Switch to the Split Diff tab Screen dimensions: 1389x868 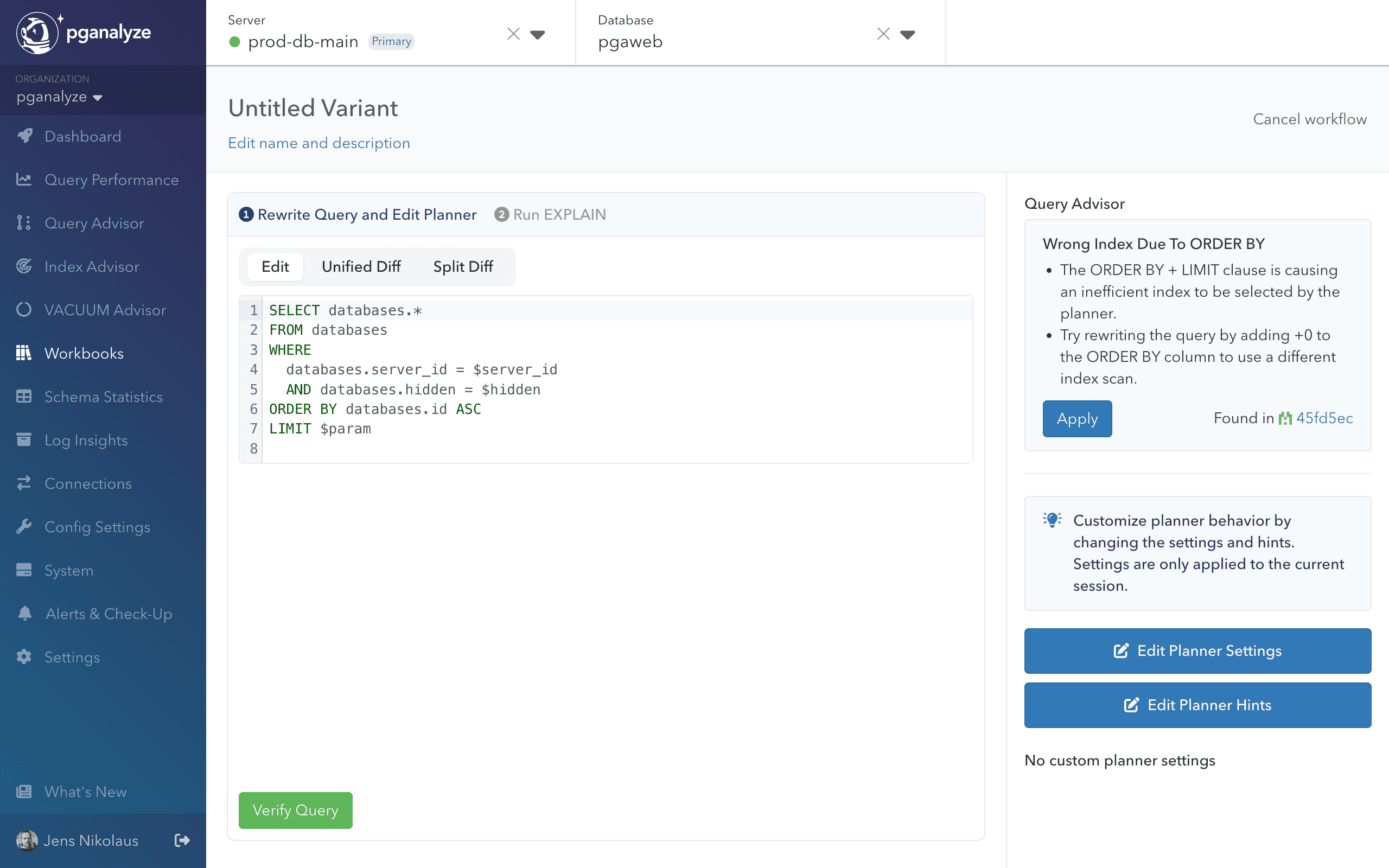[463, 266]
